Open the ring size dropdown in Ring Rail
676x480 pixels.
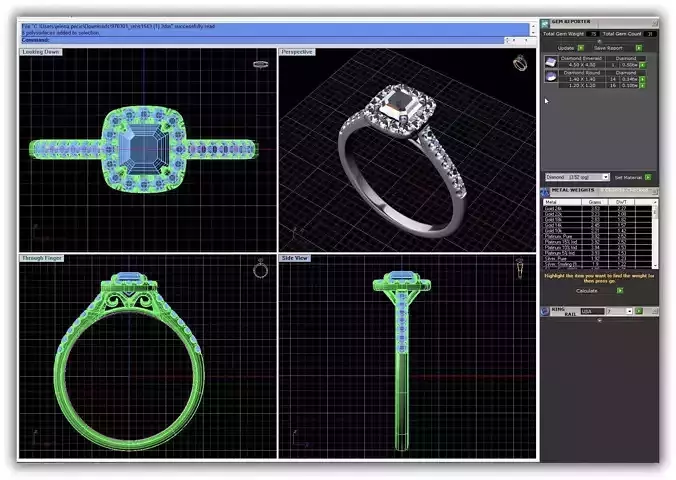pos(629,311)
